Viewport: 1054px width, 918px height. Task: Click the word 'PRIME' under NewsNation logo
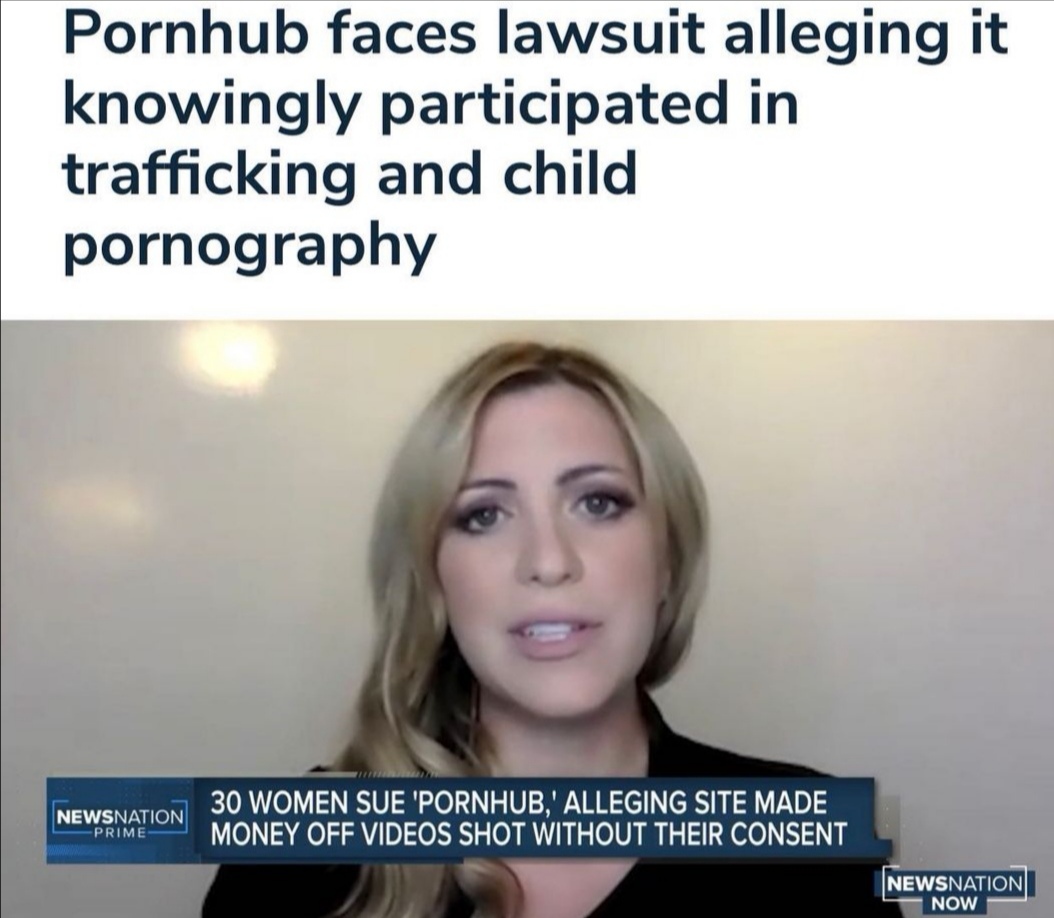[120, 833]
